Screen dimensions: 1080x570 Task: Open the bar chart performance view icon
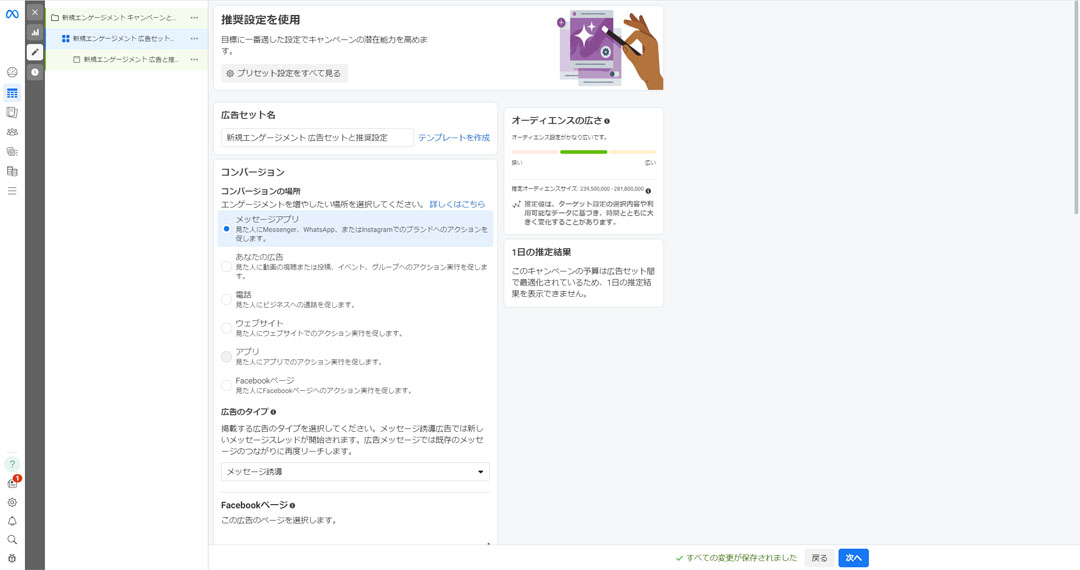pyautogui.click(x=35, y=32)
